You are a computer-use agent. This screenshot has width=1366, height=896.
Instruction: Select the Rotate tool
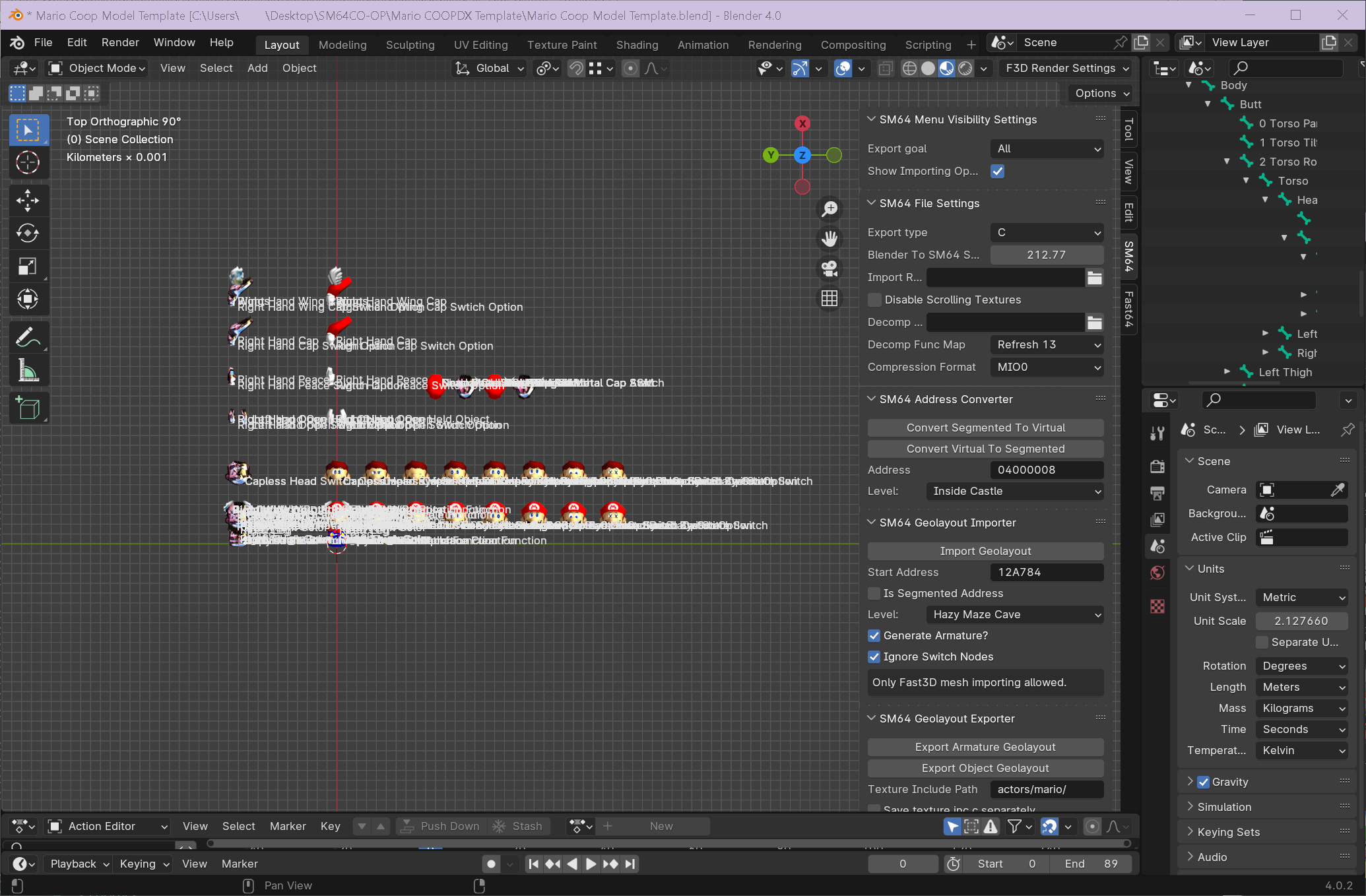28,234
